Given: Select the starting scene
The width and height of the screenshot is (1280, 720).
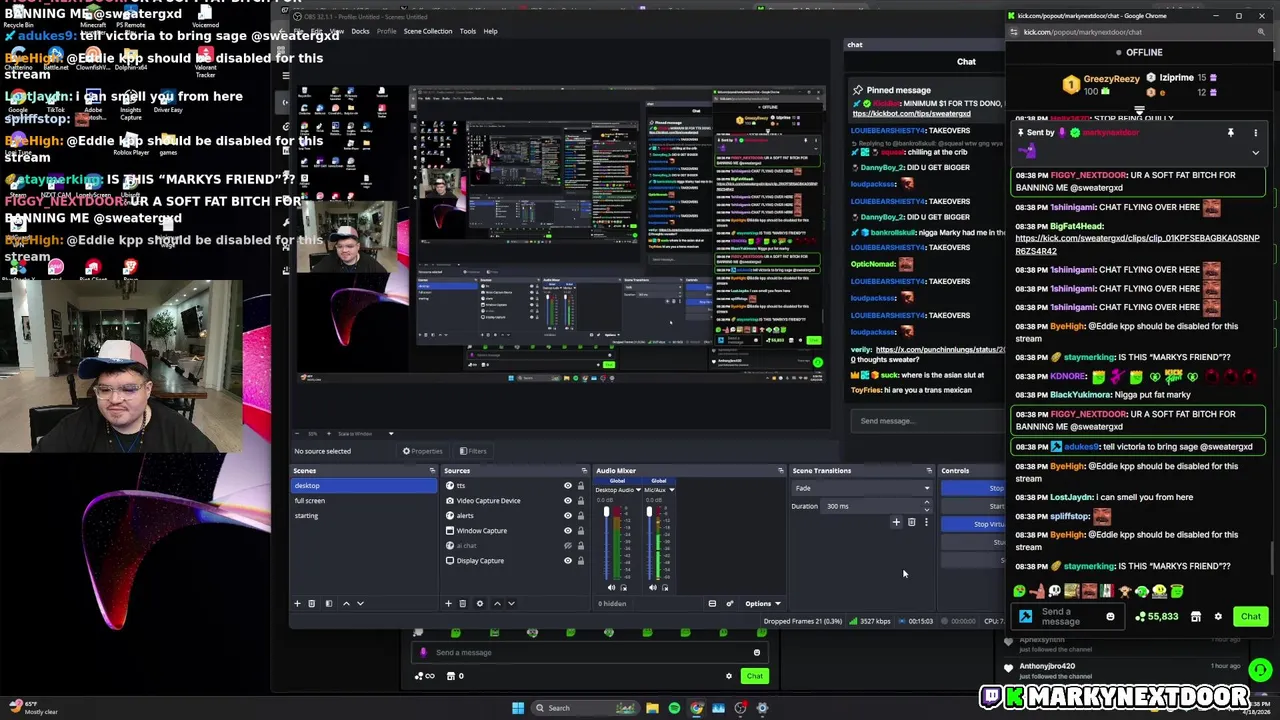Looking at the screenshot, I should 364,516.
